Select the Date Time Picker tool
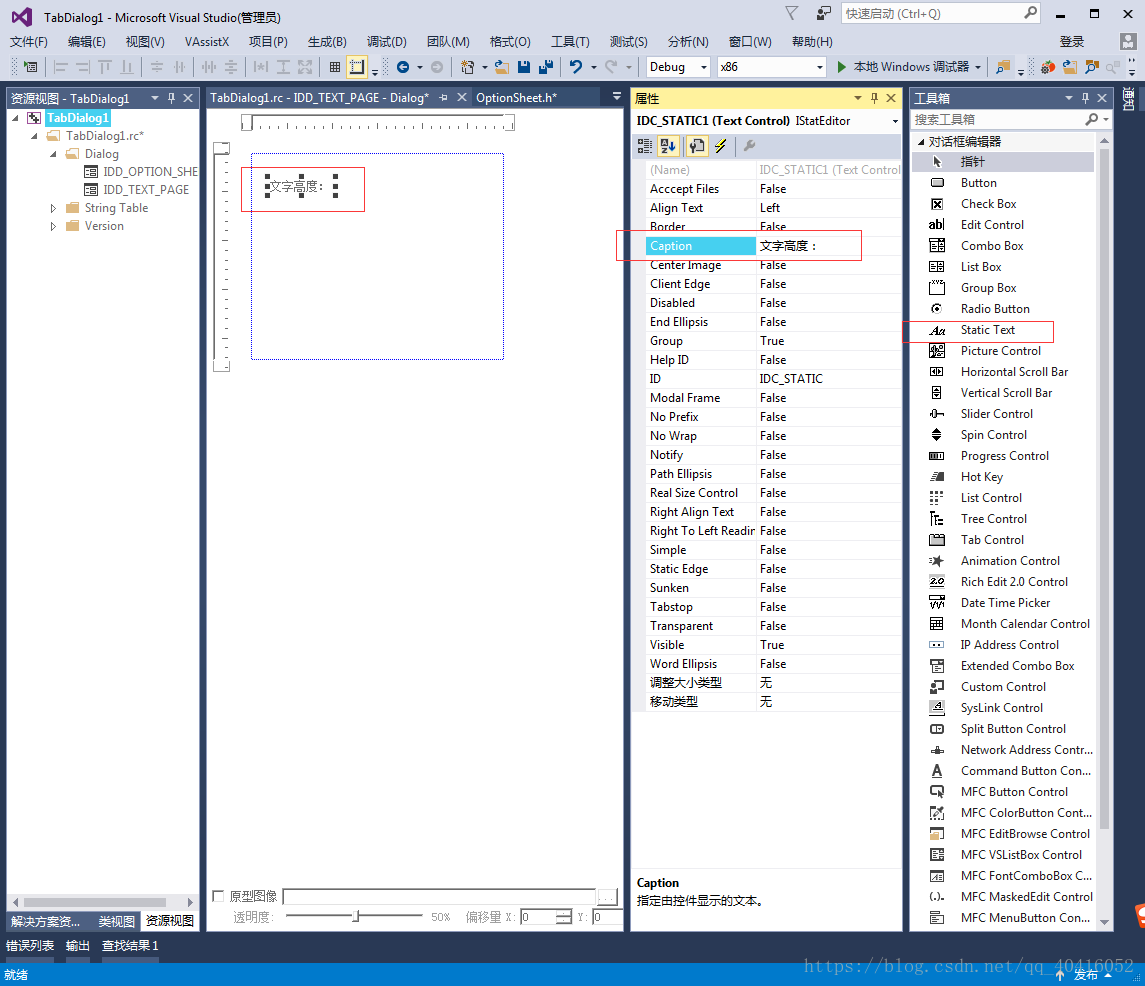The height and width of the screenshot is (986, 1145). click(x=1006, y=603)
